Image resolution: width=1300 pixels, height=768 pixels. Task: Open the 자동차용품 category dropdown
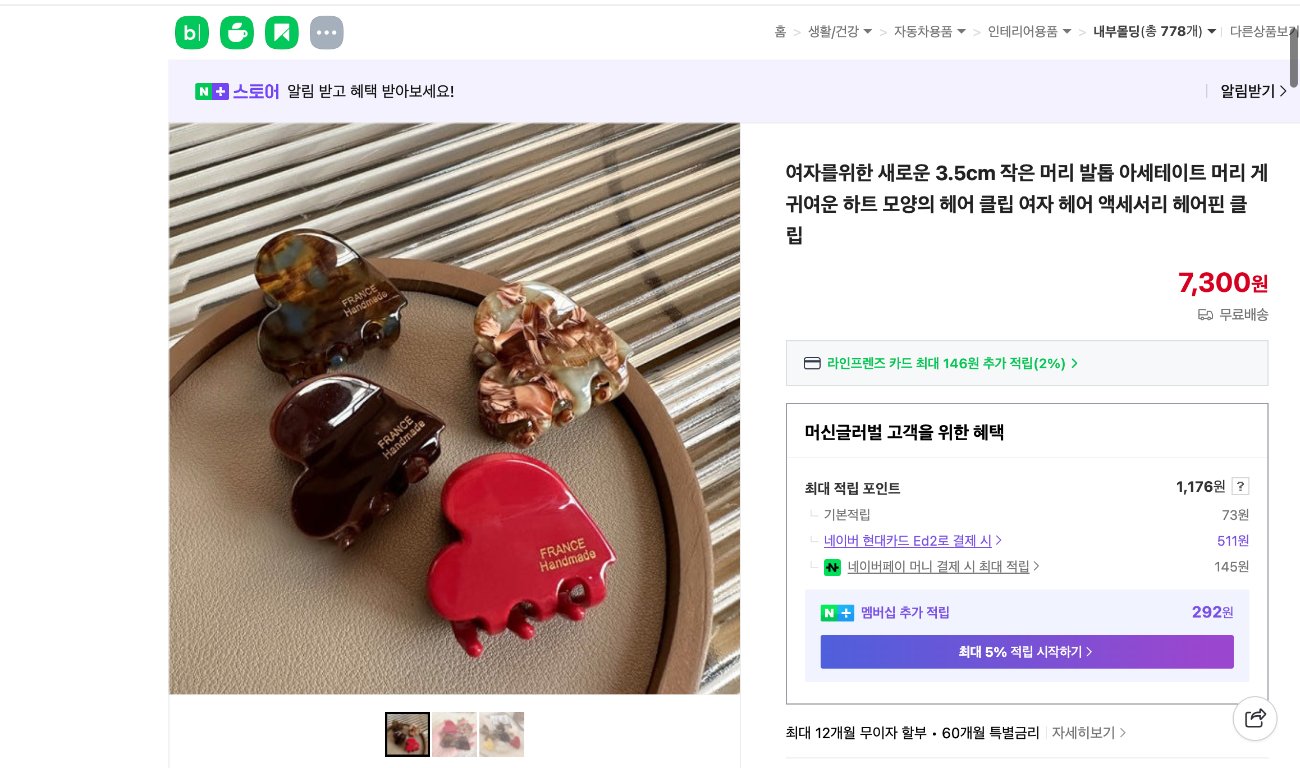click(928, 31)
